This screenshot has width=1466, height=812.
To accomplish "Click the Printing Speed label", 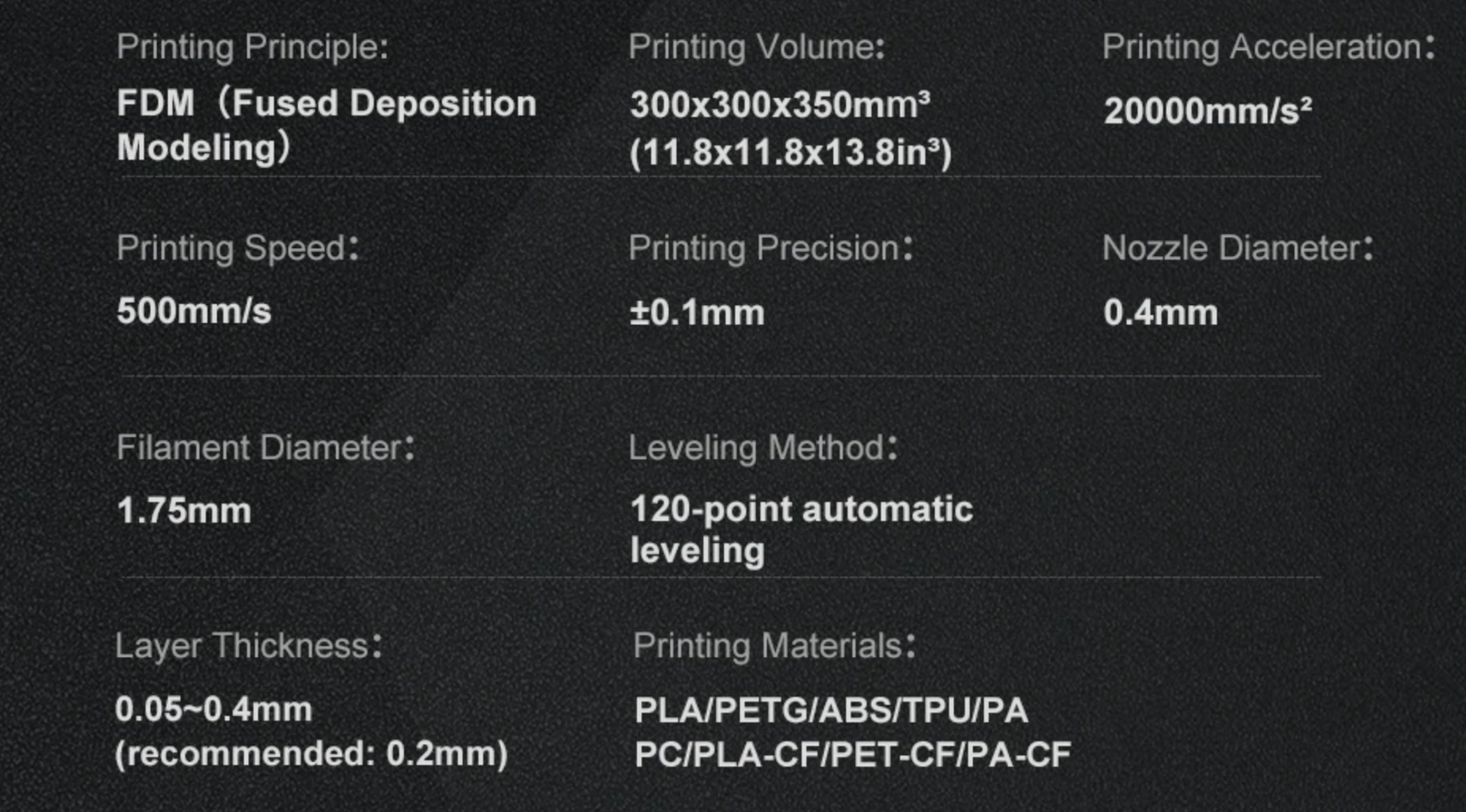I will 237,248.
